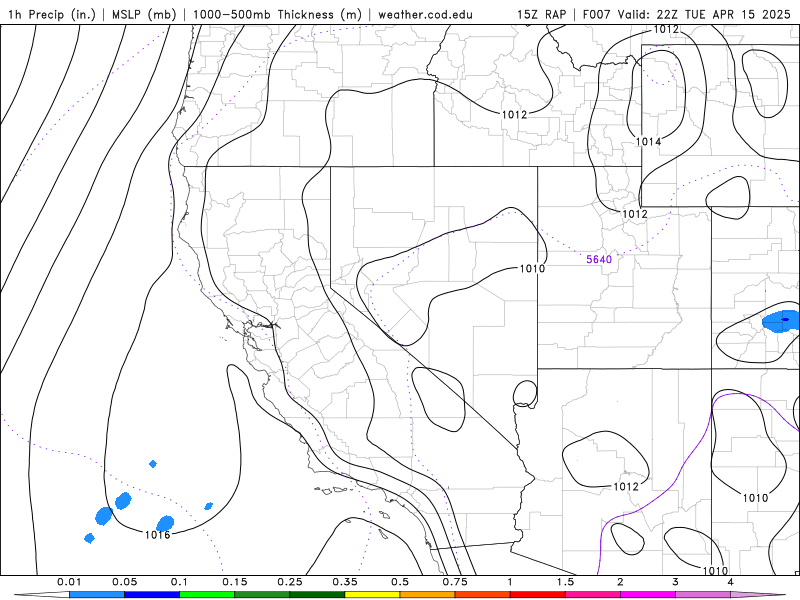
Task: Click the '1h Precip (in.)' header text
Action: [52, 14]
